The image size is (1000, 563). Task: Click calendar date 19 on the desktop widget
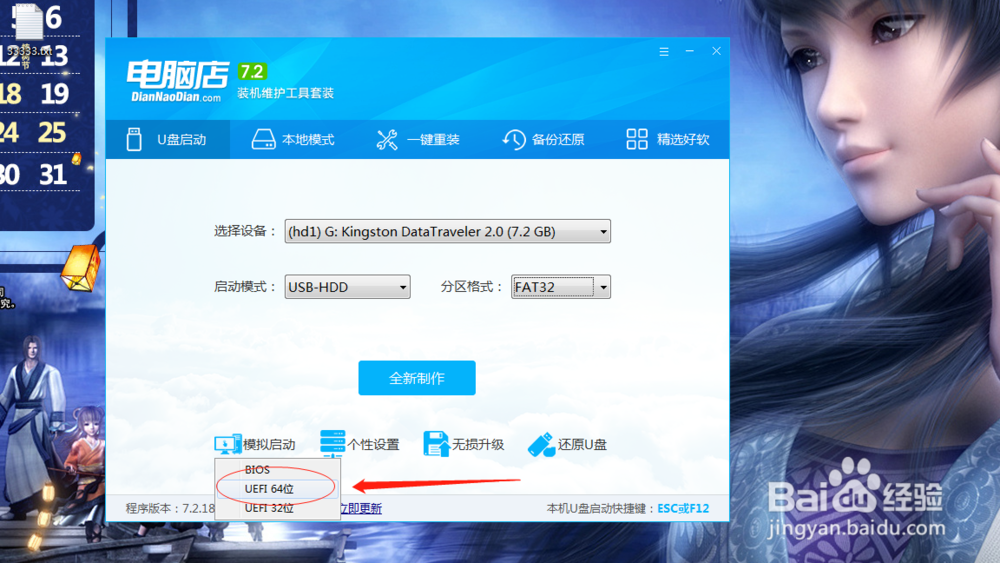(x=54, y=94)
